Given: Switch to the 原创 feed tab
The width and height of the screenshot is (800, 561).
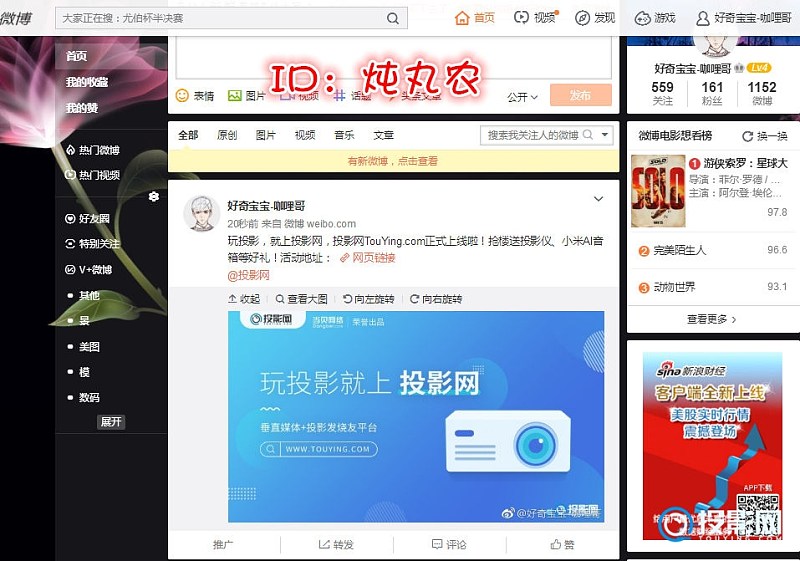Looking at the screenshot, I should tap(227, 135).
